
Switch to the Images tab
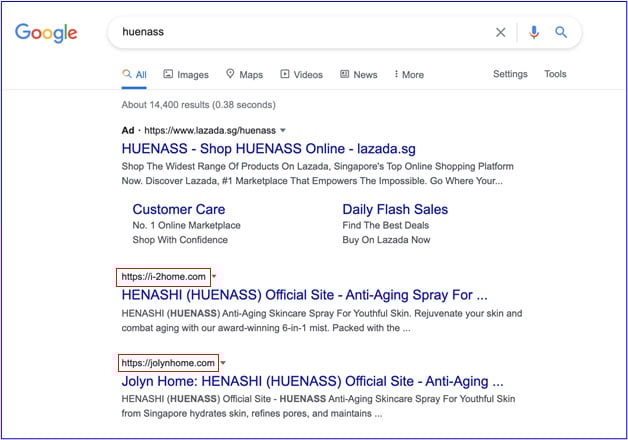pos(186,74)
